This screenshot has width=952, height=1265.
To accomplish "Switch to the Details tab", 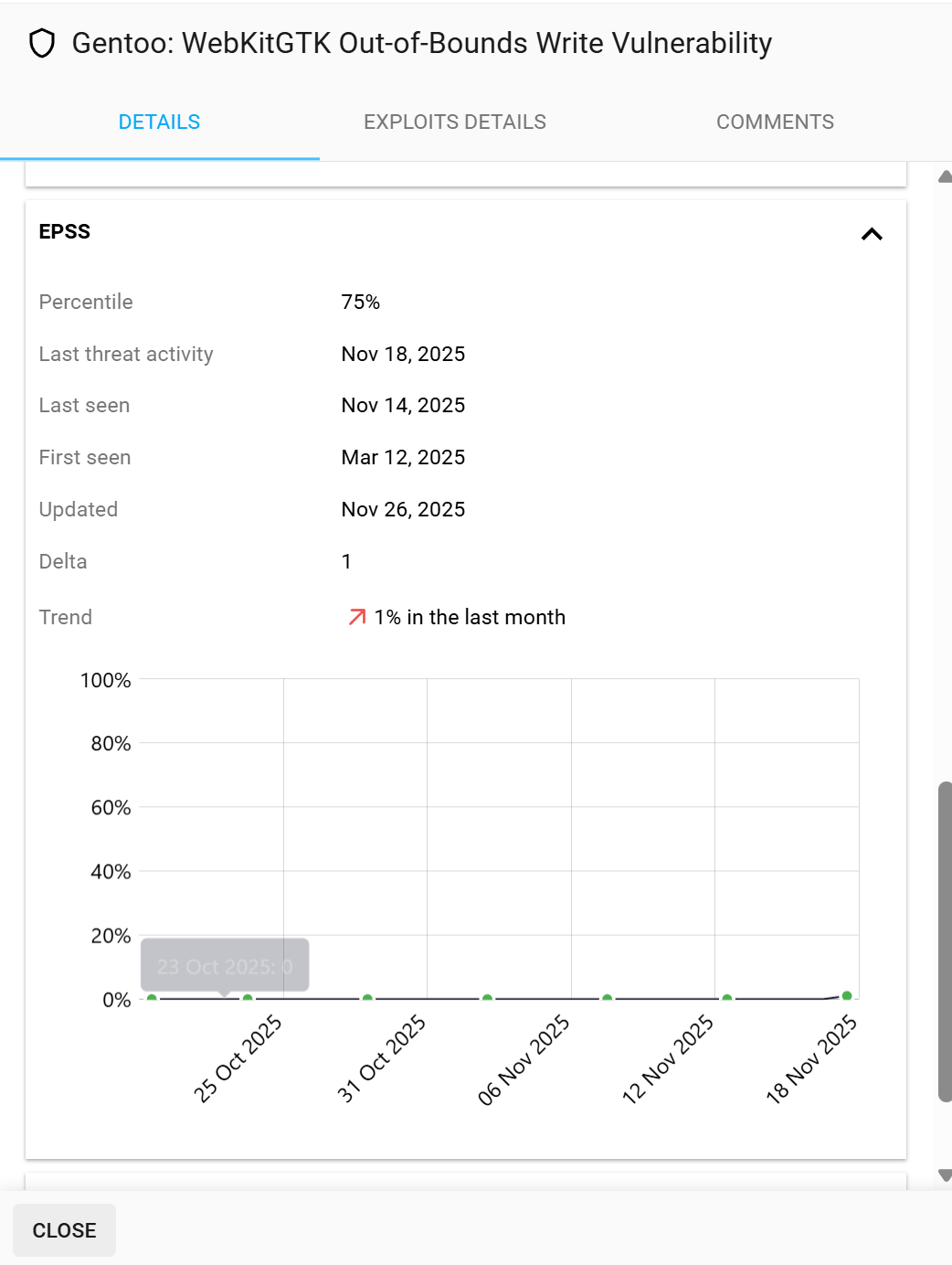I will pos(159,122).
